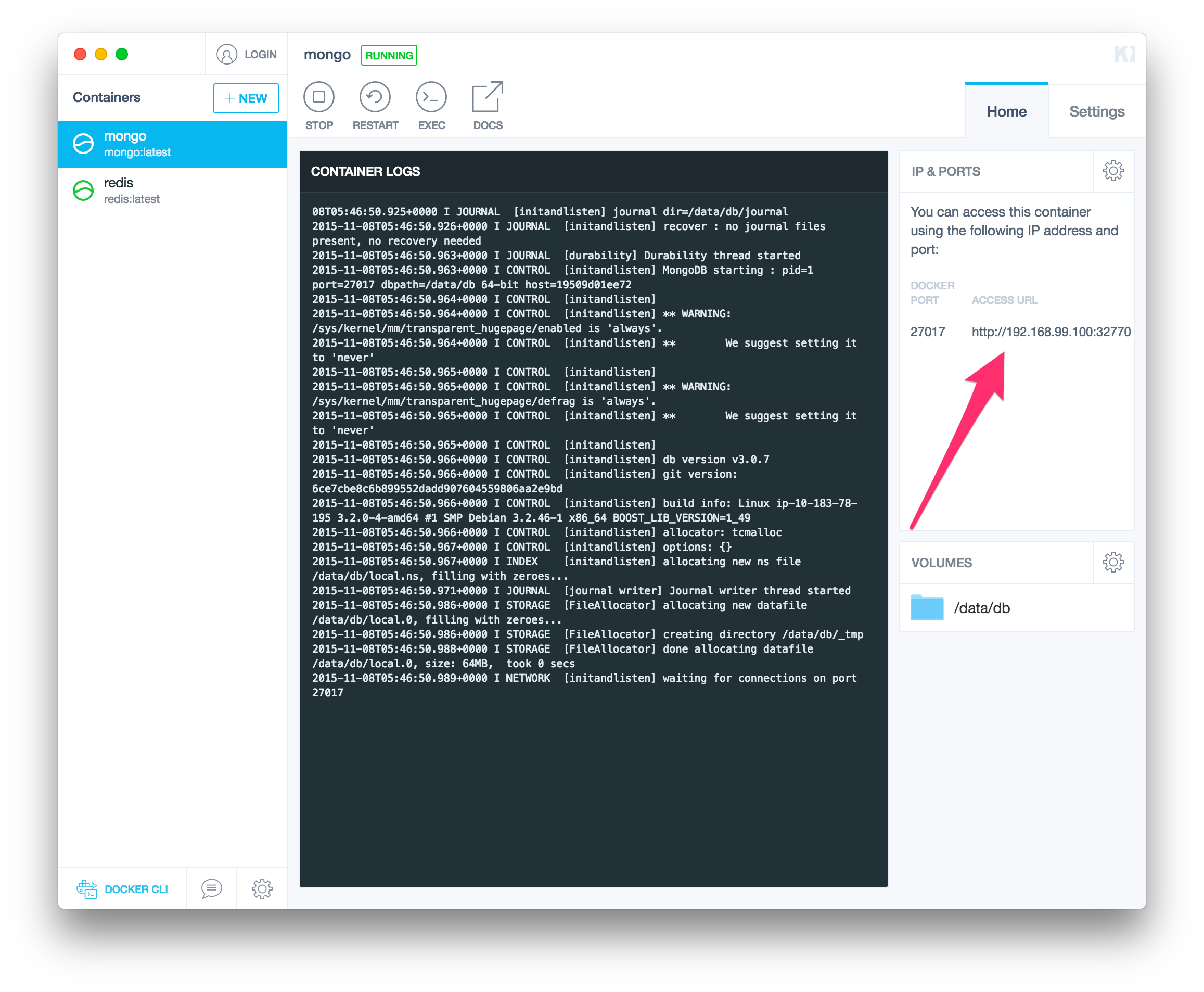Maximize window with green button
This screenshot has height=992, width=1204.
pos(122,54)
